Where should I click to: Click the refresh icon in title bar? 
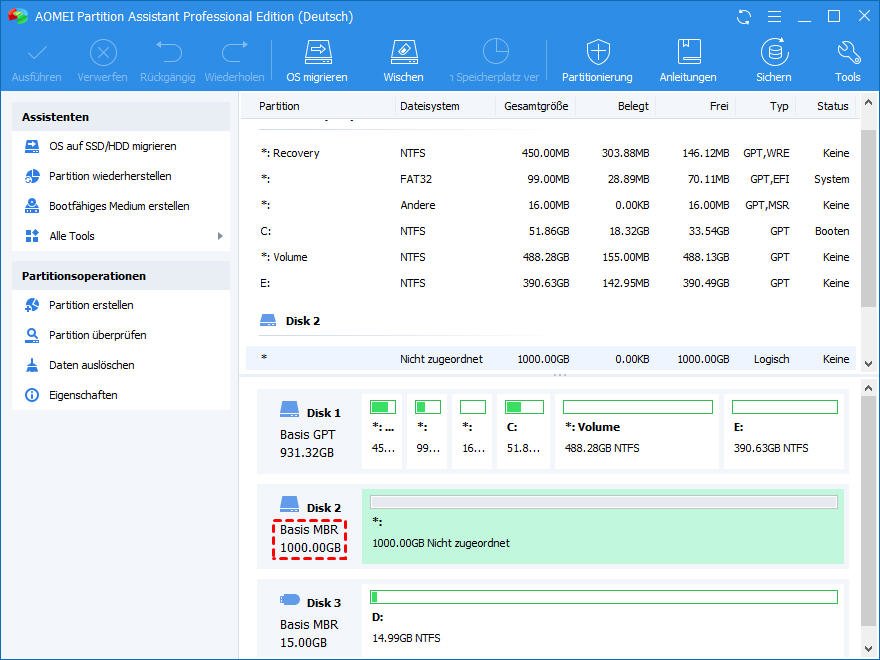click(x=743, y=17)
